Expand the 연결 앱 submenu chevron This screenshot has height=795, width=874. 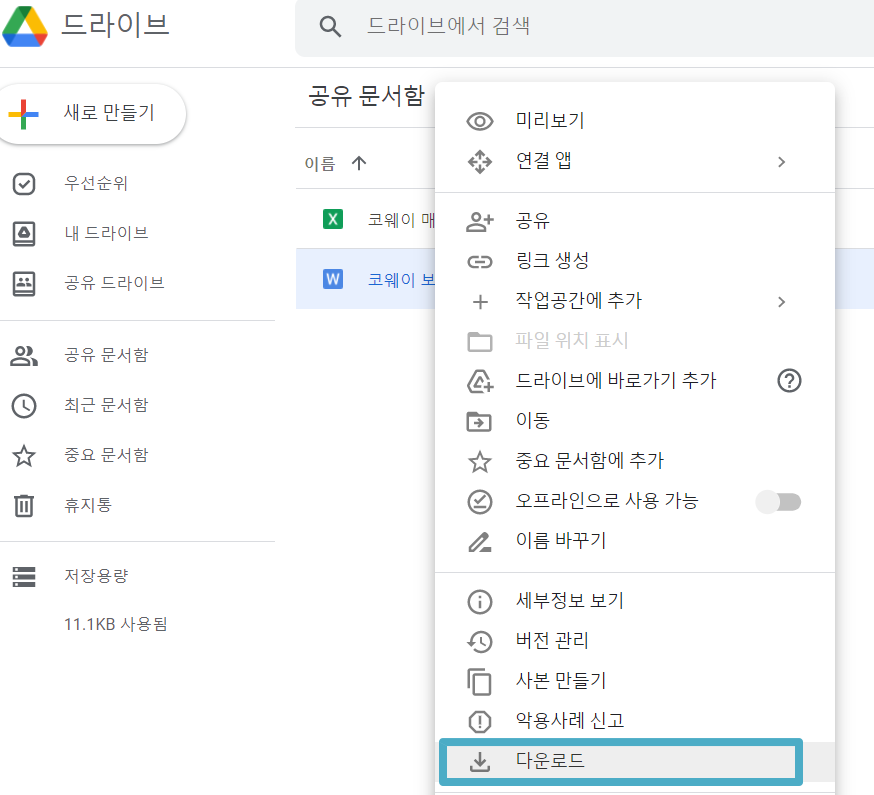point(781,162)
